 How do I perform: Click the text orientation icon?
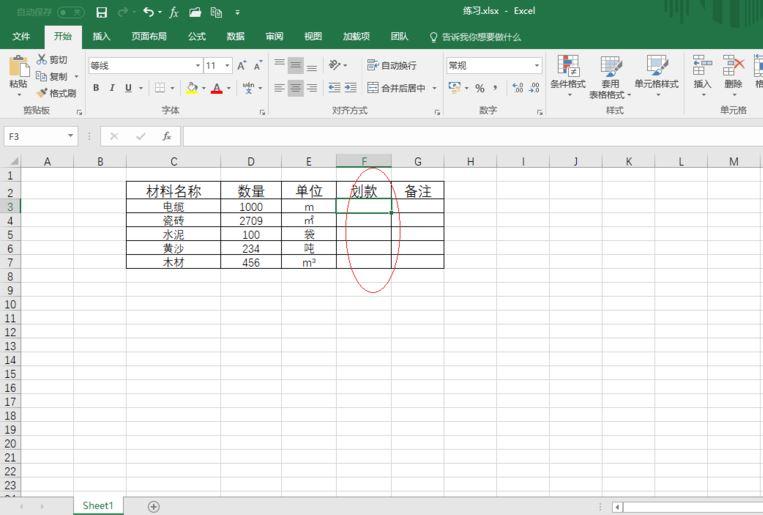[x=335, y=65]
